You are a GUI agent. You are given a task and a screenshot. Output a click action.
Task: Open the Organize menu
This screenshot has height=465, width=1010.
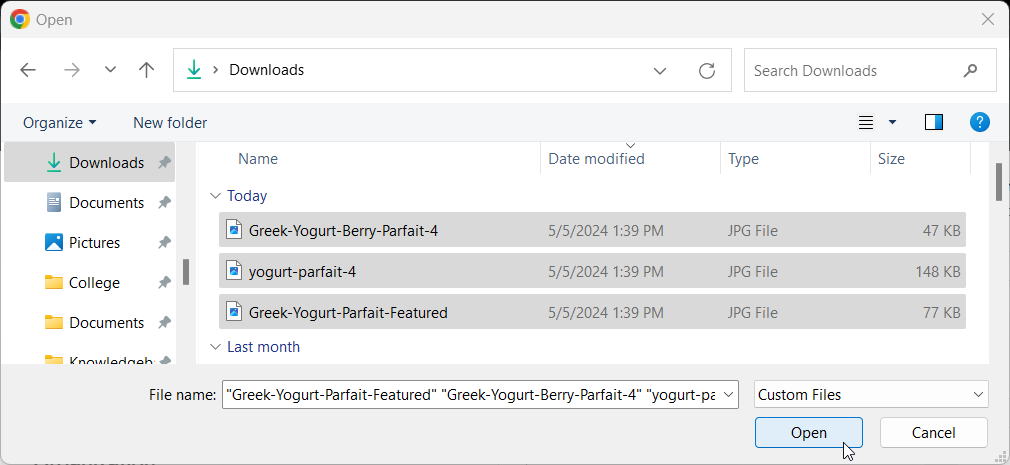pos(60,122)
